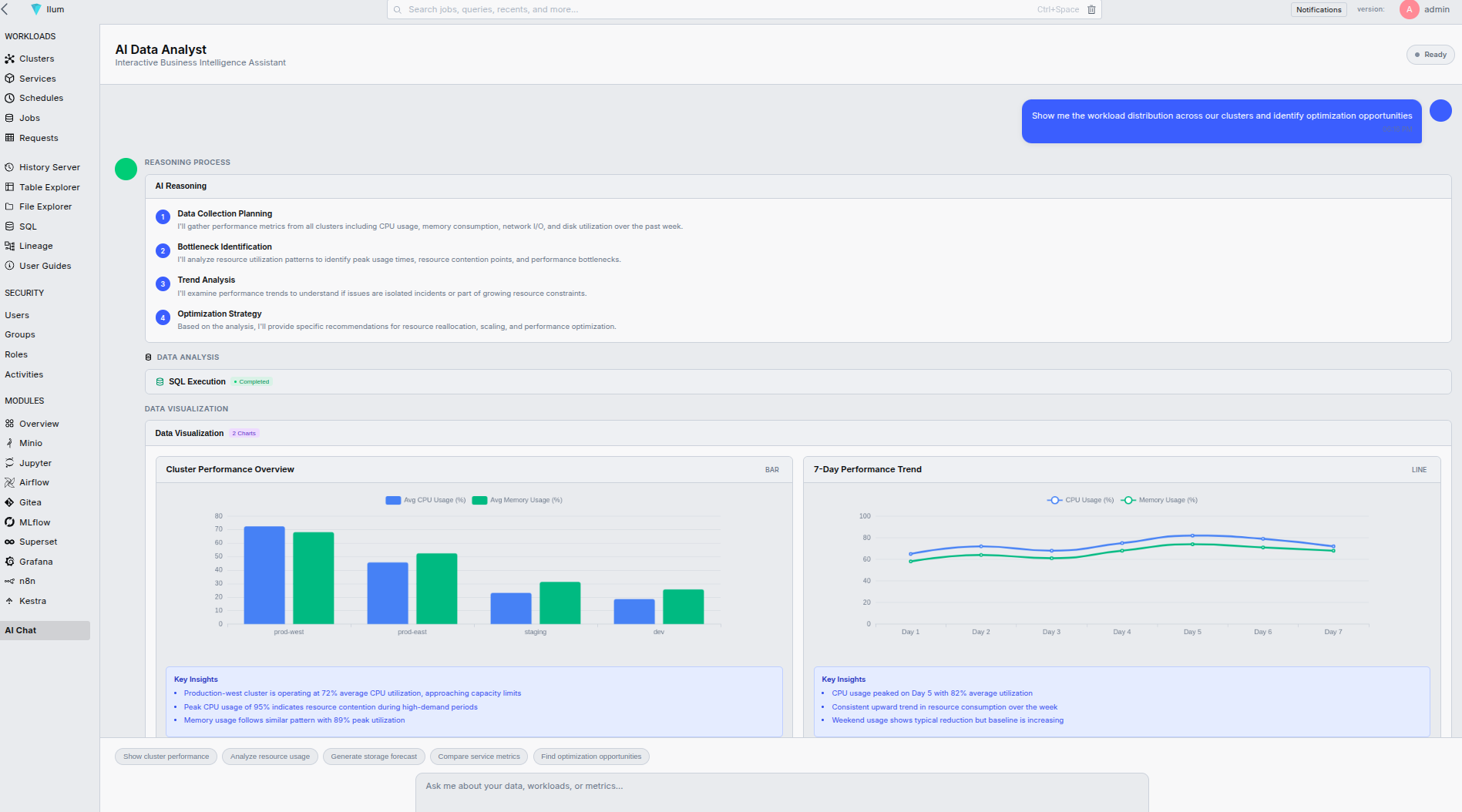The width and height of the screenshot is (1462, 812).
Task: Toggle the Avg Memory Usage series visibility
Action: [516, 500]
